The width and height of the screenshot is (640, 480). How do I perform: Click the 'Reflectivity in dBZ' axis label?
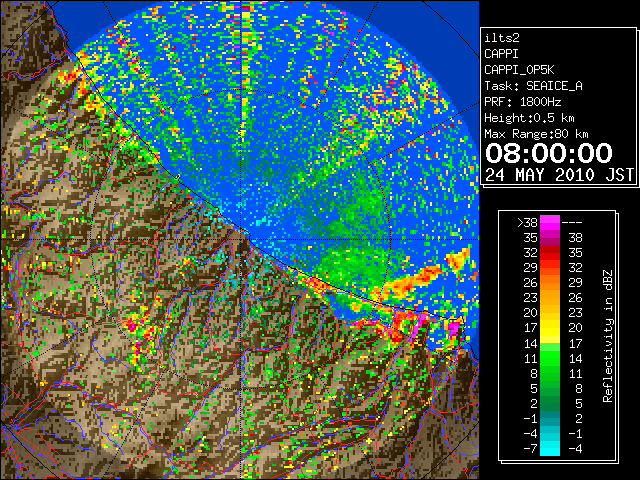pos(608,336)
